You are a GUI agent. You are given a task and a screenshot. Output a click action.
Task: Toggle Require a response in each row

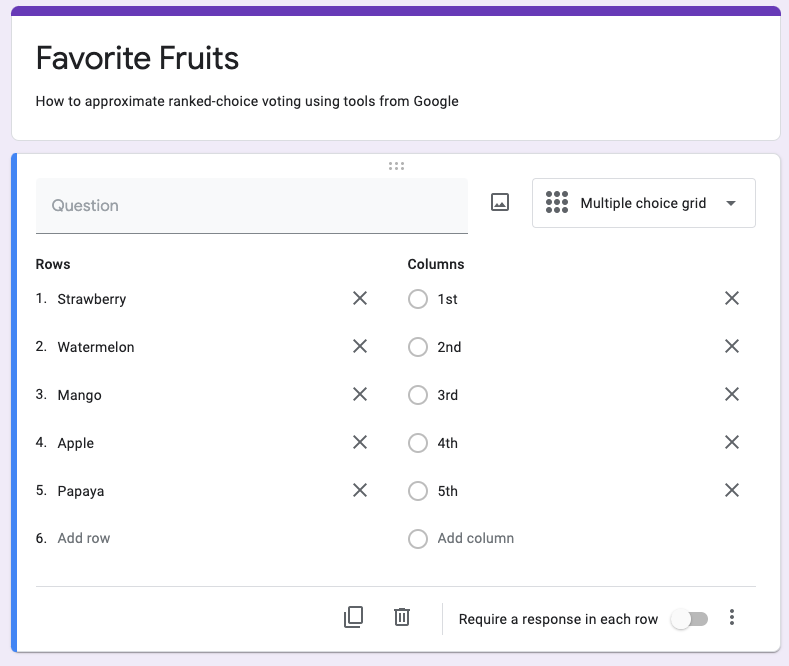(689, 619)
